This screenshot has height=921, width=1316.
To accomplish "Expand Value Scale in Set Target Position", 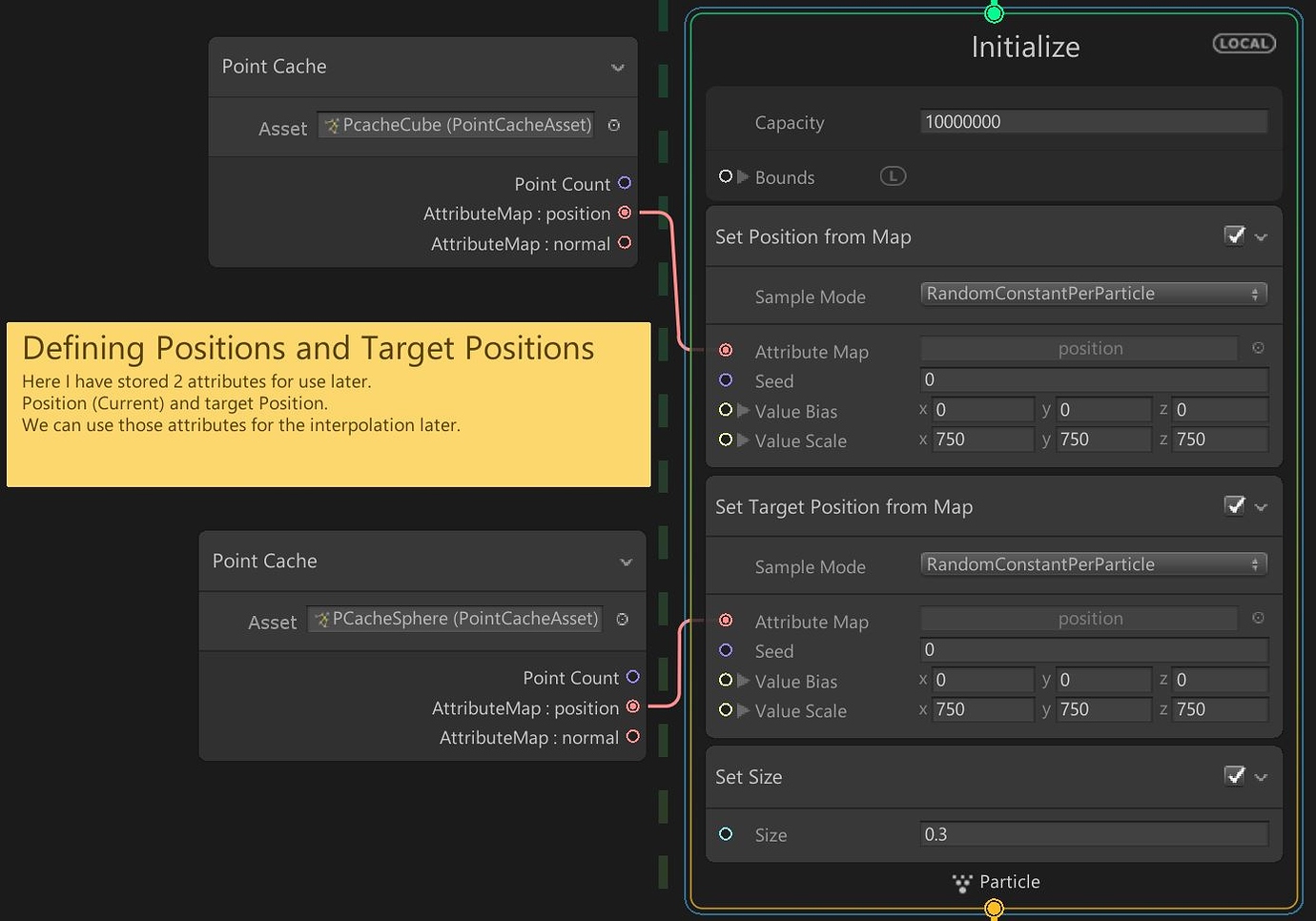I will click(743, 710).
